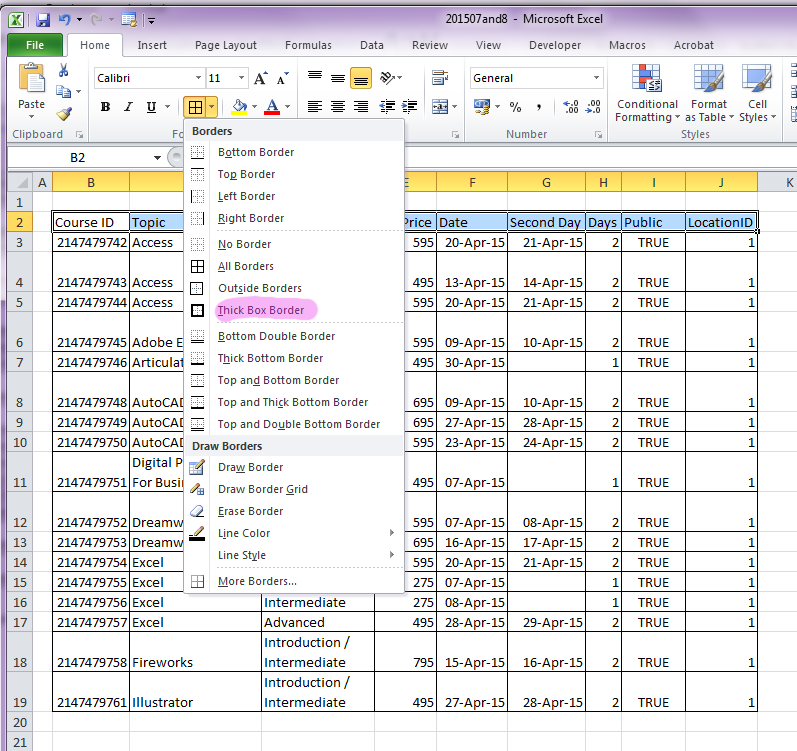This screenshot has width=797, height=751.
Task: Switch to the Page Layout tab
Action: coord(226,45)
